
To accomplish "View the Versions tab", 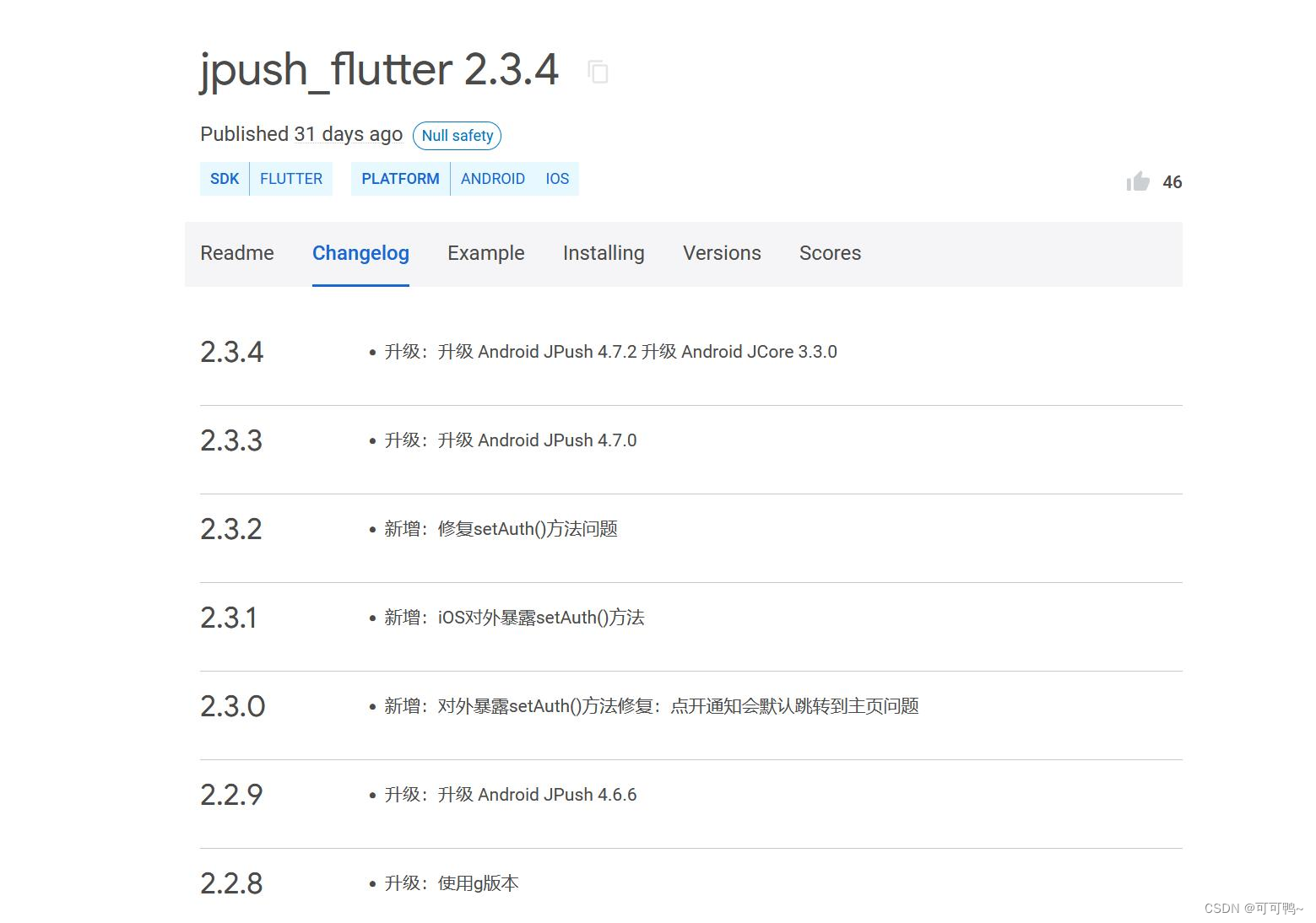I will pos(722,253).
